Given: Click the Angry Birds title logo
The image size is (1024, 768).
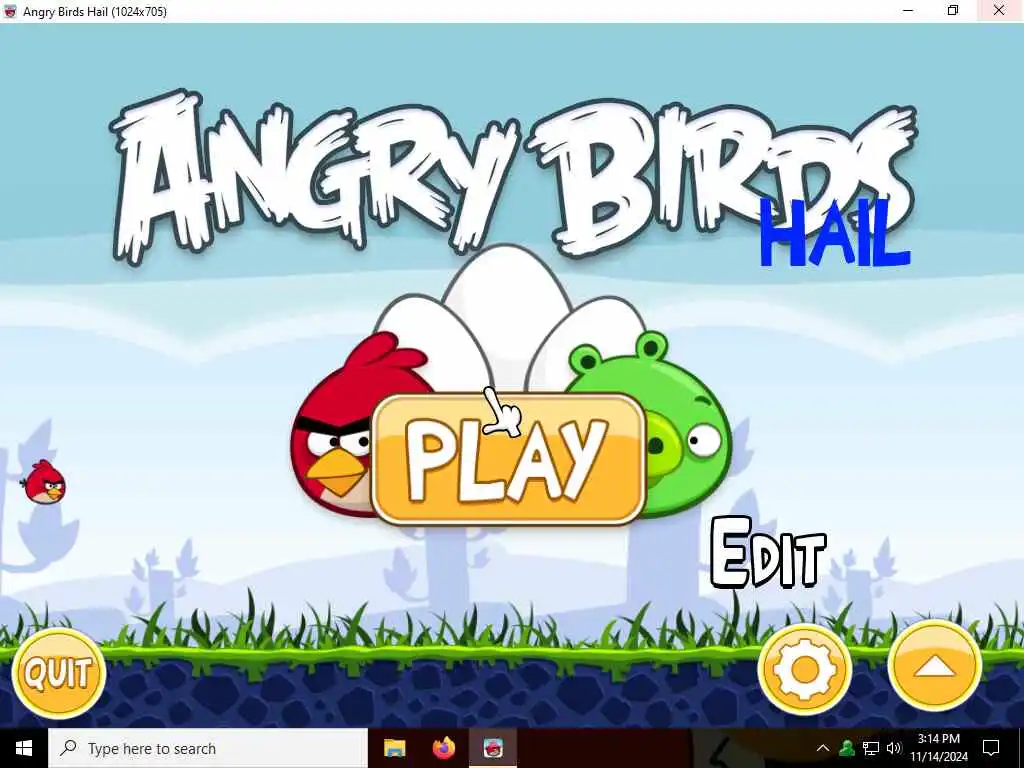Looking at the screenshot, I should 513,175.
